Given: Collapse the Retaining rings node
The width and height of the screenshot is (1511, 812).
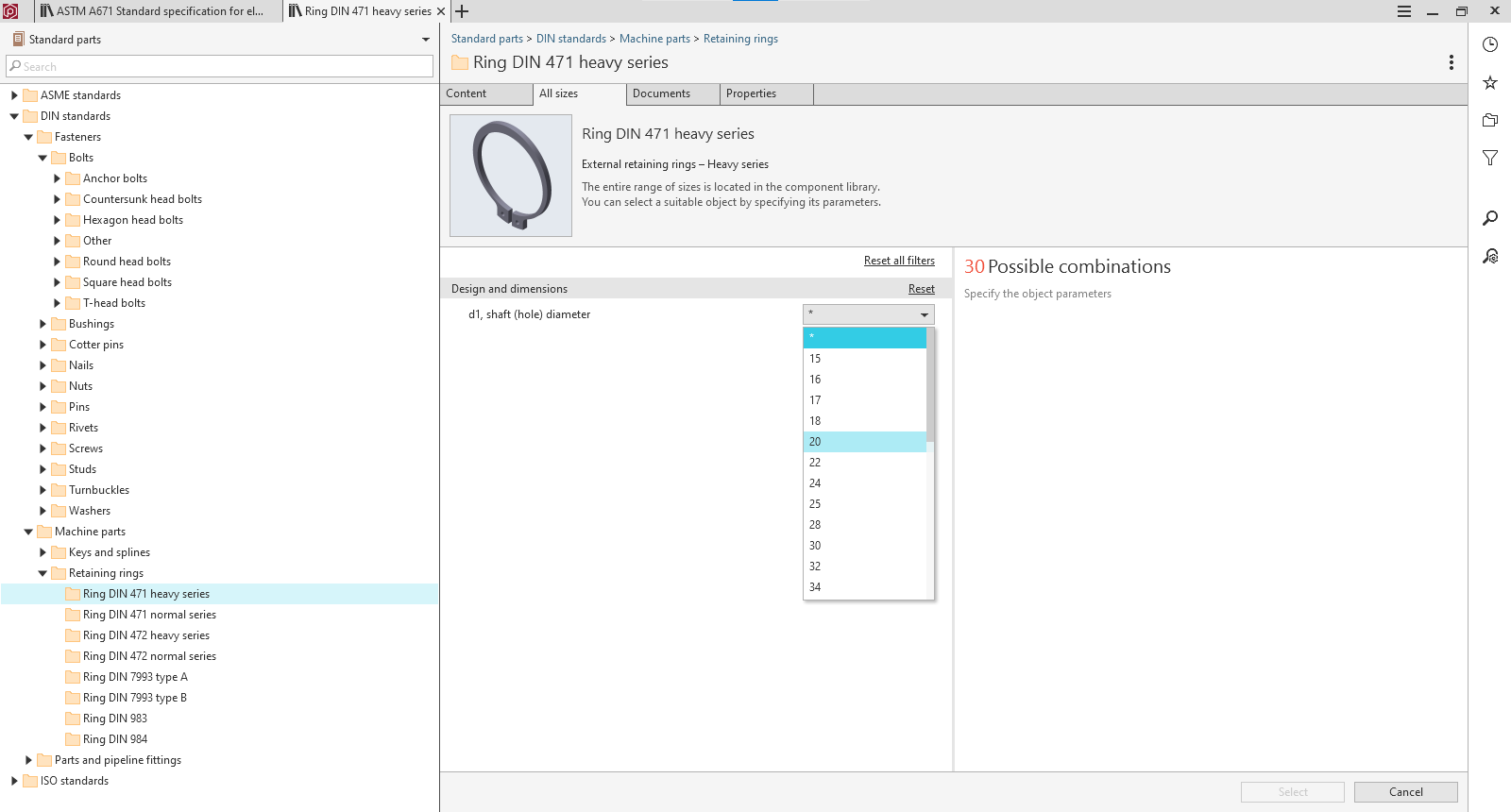Looking at the screenshot, I should coord(42,573).
